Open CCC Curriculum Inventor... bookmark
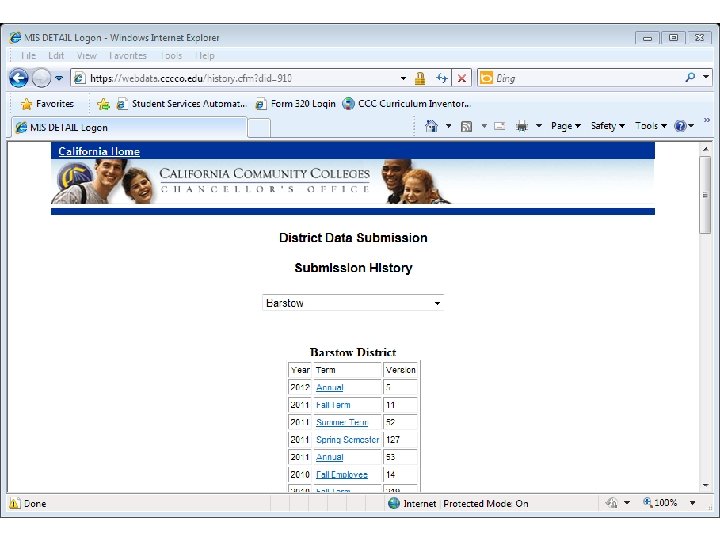The width and height of the screenshot is (720, 540). point(407,104)
